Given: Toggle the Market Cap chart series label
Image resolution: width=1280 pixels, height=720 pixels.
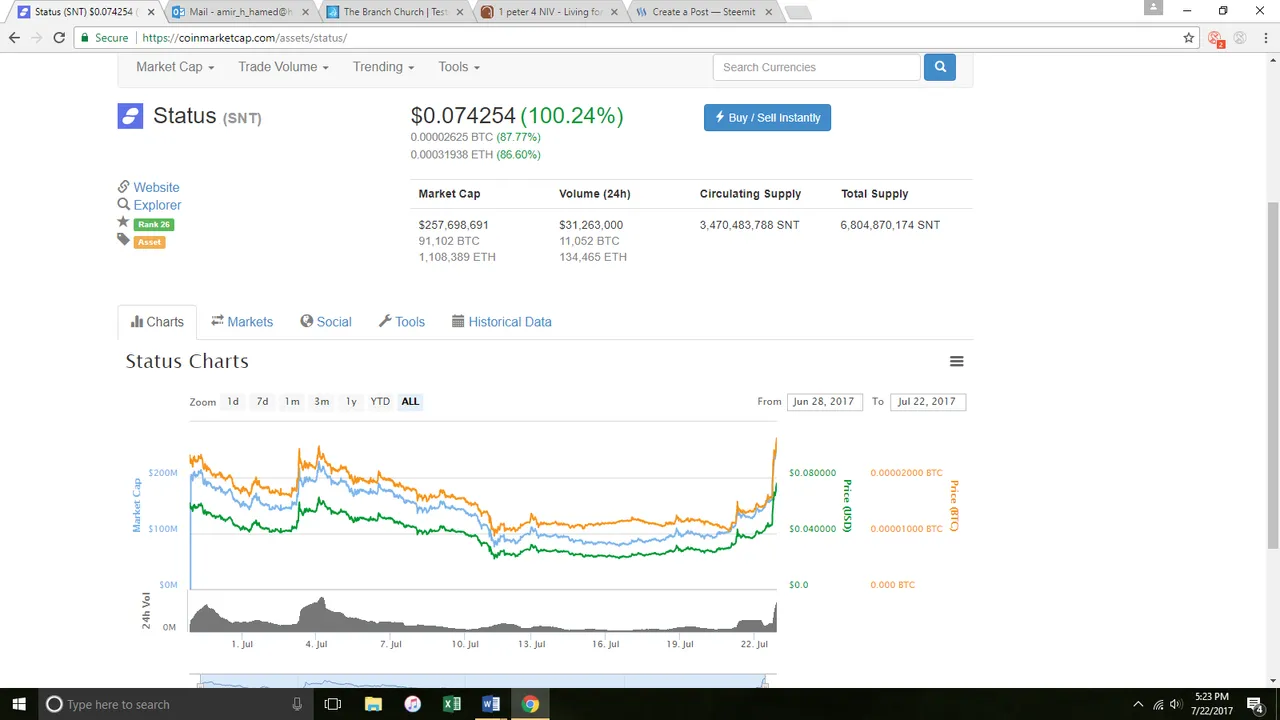Looking at the screenshot, I should pyautogui.click(x=137, y=504).
